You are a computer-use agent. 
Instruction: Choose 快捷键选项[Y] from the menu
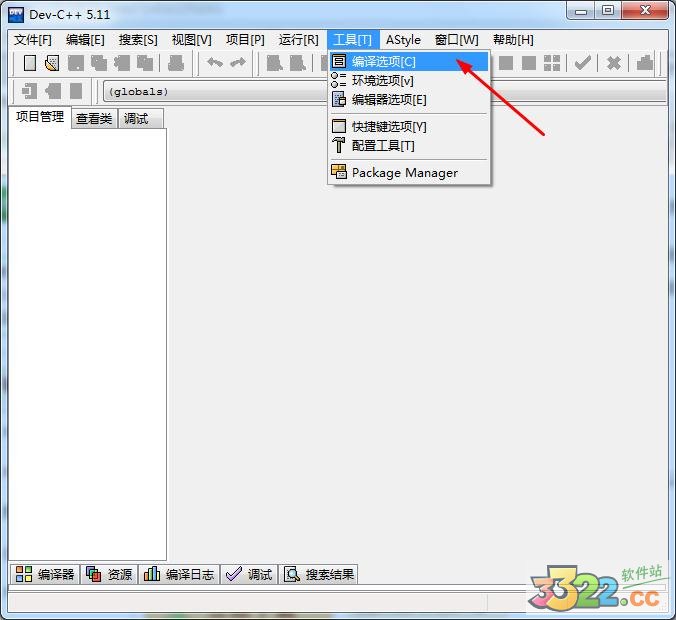tap(409, 126)
